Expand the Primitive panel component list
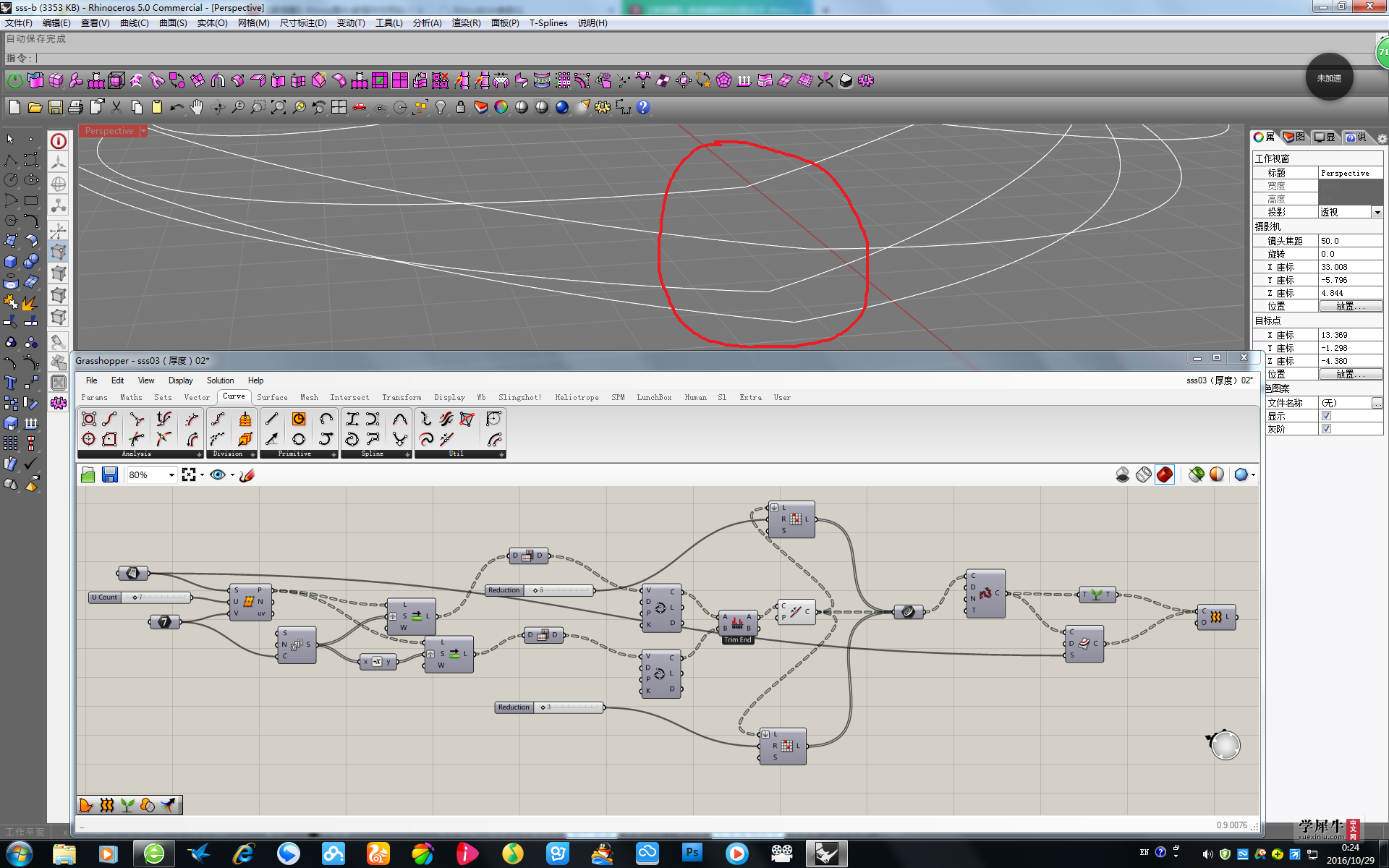Screen dimensions: 1389x868 coord(334,454)
